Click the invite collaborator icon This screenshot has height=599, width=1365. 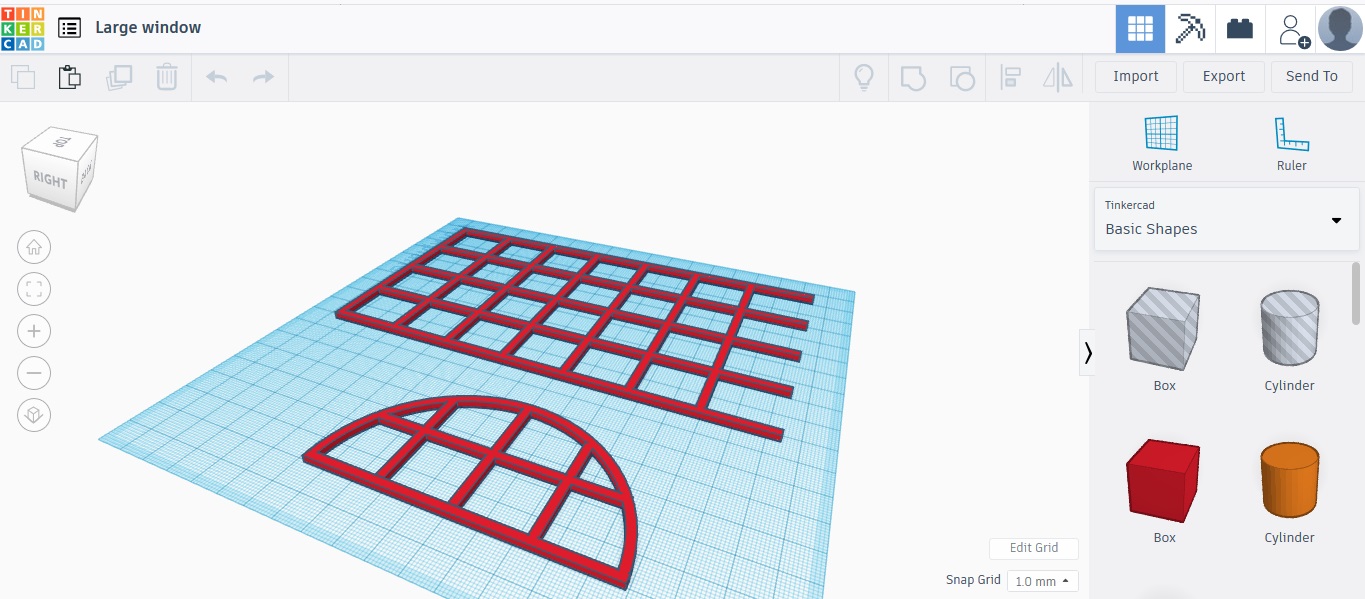(1293, 29)
